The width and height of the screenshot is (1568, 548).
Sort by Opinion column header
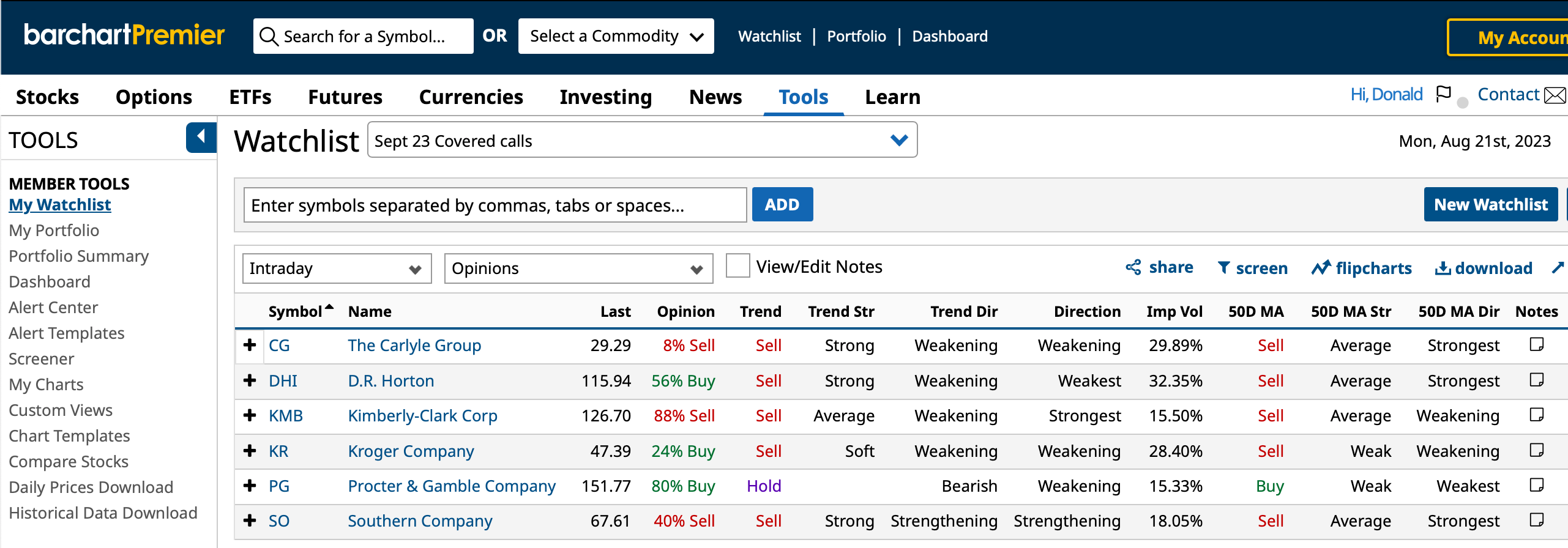[685, 311]
